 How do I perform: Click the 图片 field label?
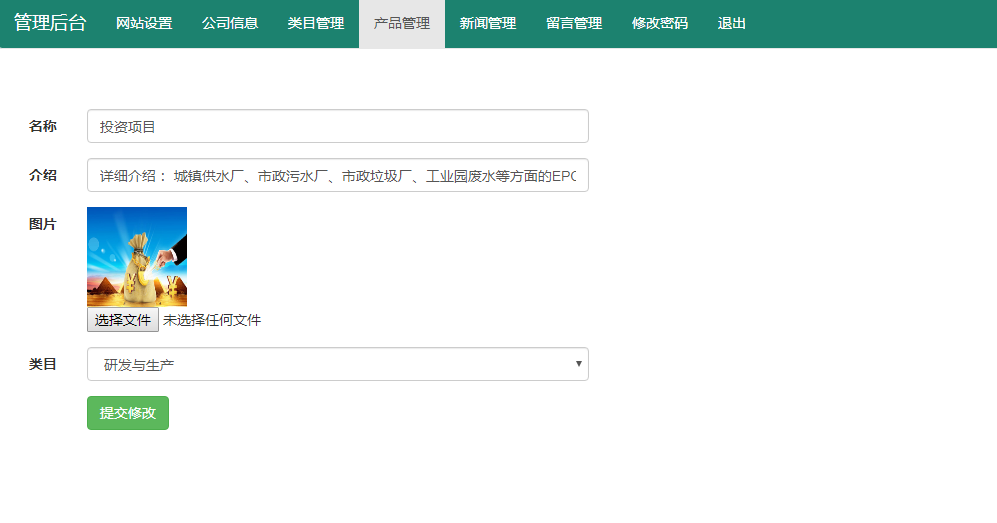[43, 224]
